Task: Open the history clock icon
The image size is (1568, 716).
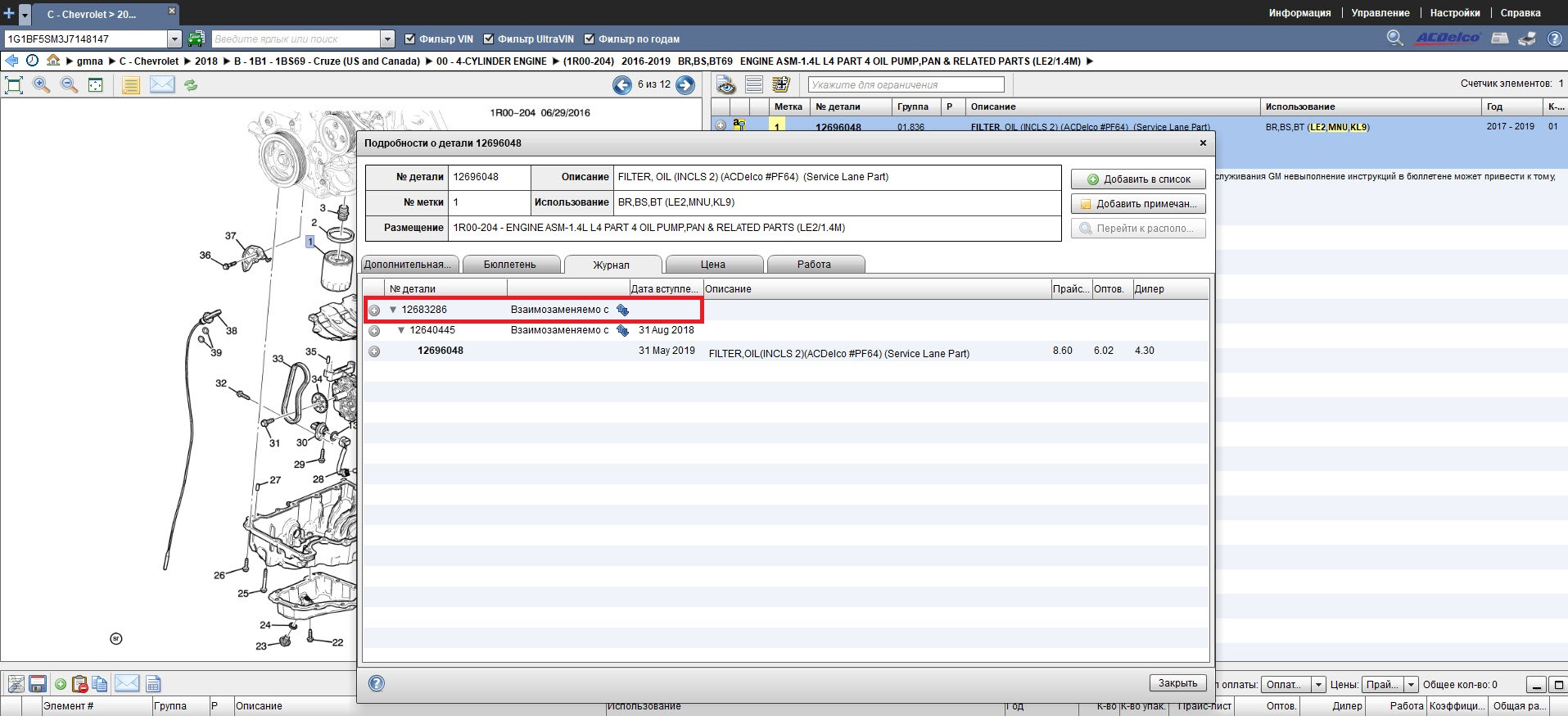Action: (33, 61)
